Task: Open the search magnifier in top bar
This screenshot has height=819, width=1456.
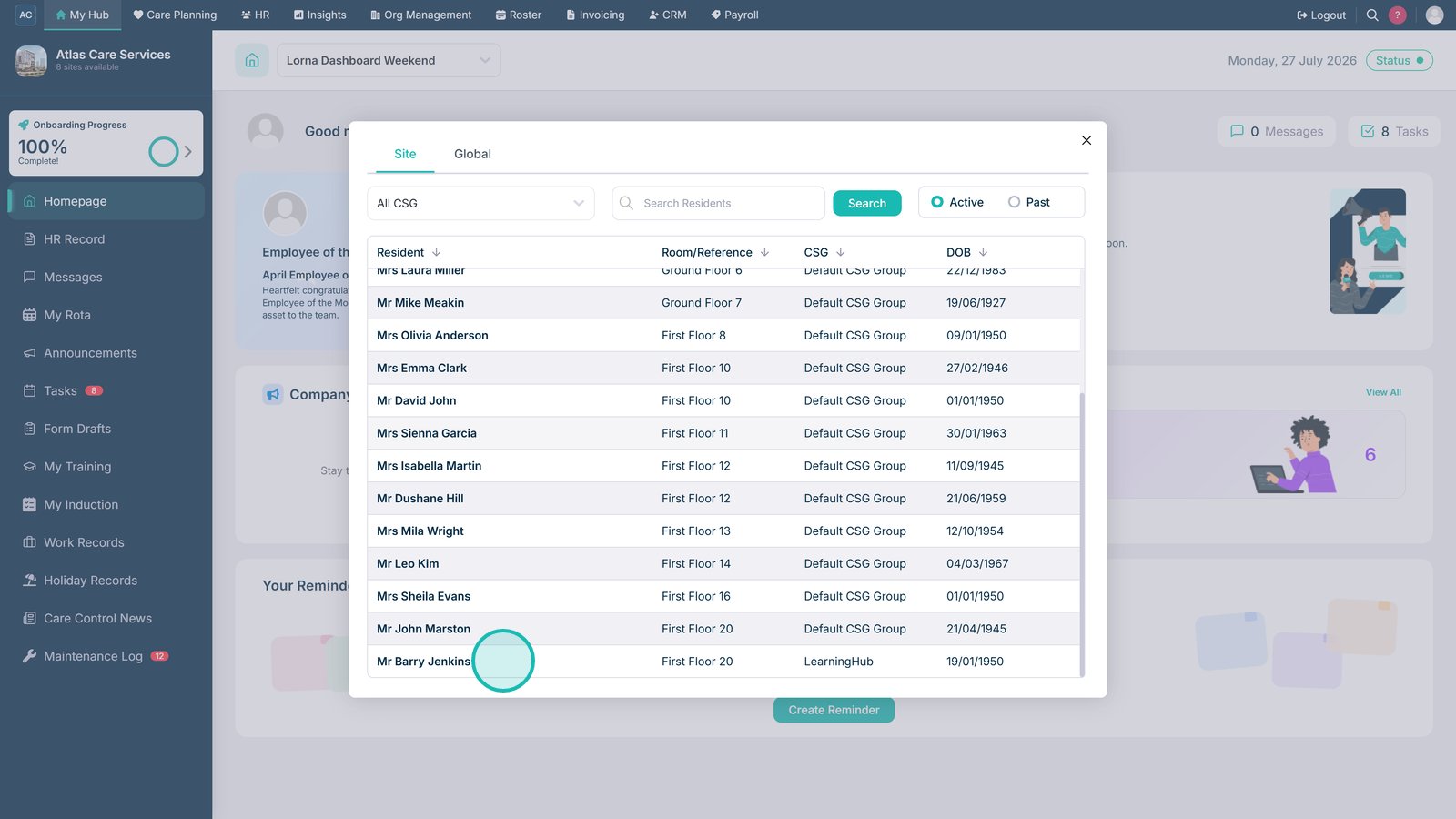Action: [1372, 15]
